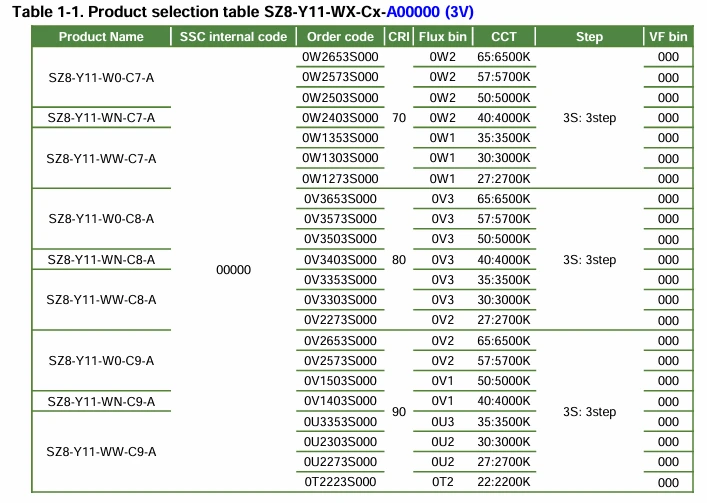Click VF bin 000 in 0T2223S000 row
707x503 pixels.
(x=668, y=482)
